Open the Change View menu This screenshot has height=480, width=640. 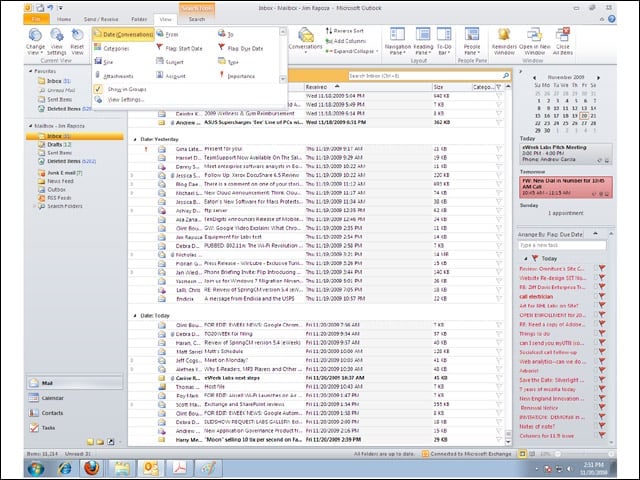coord(35,42)
